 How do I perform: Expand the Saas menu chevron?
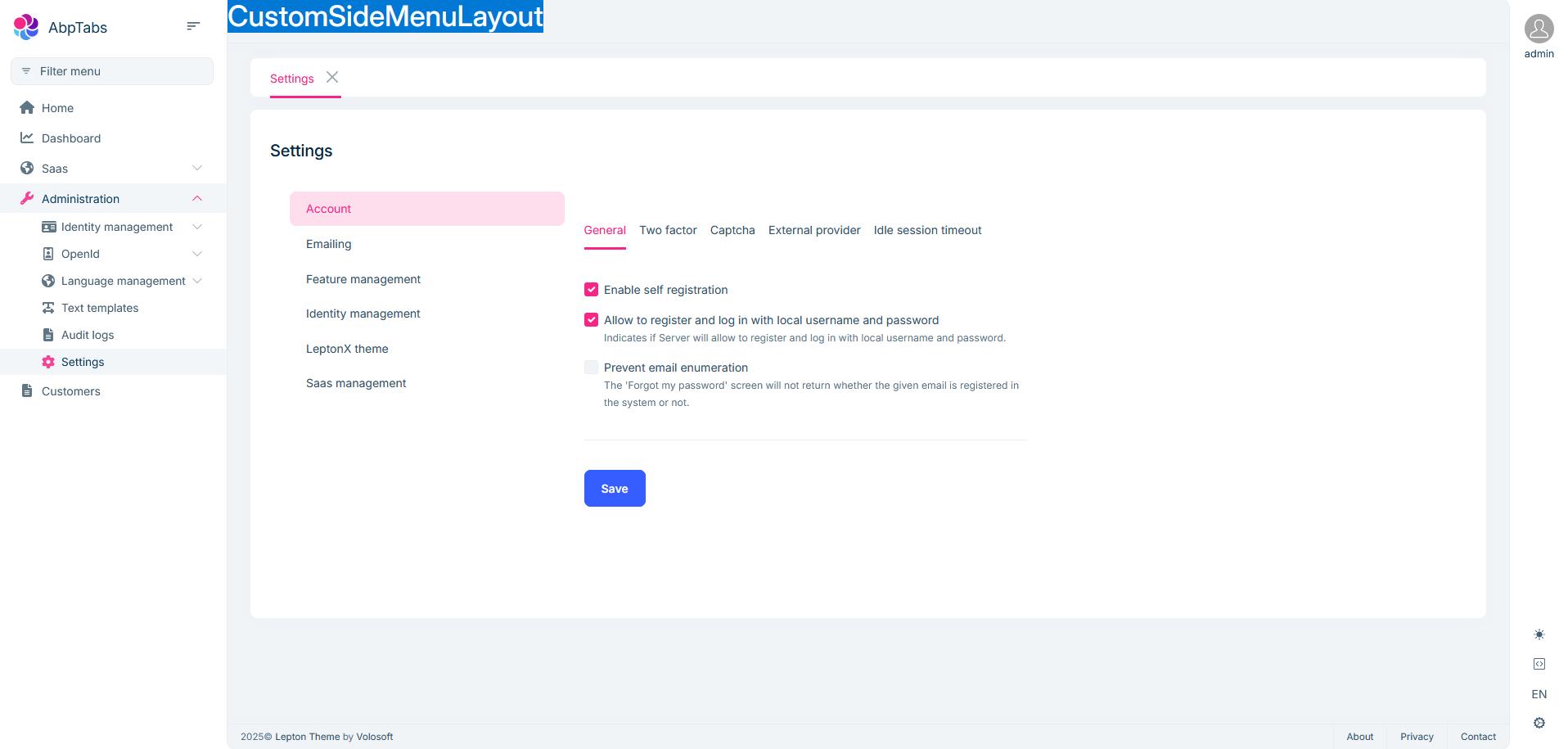pos(197,169)
